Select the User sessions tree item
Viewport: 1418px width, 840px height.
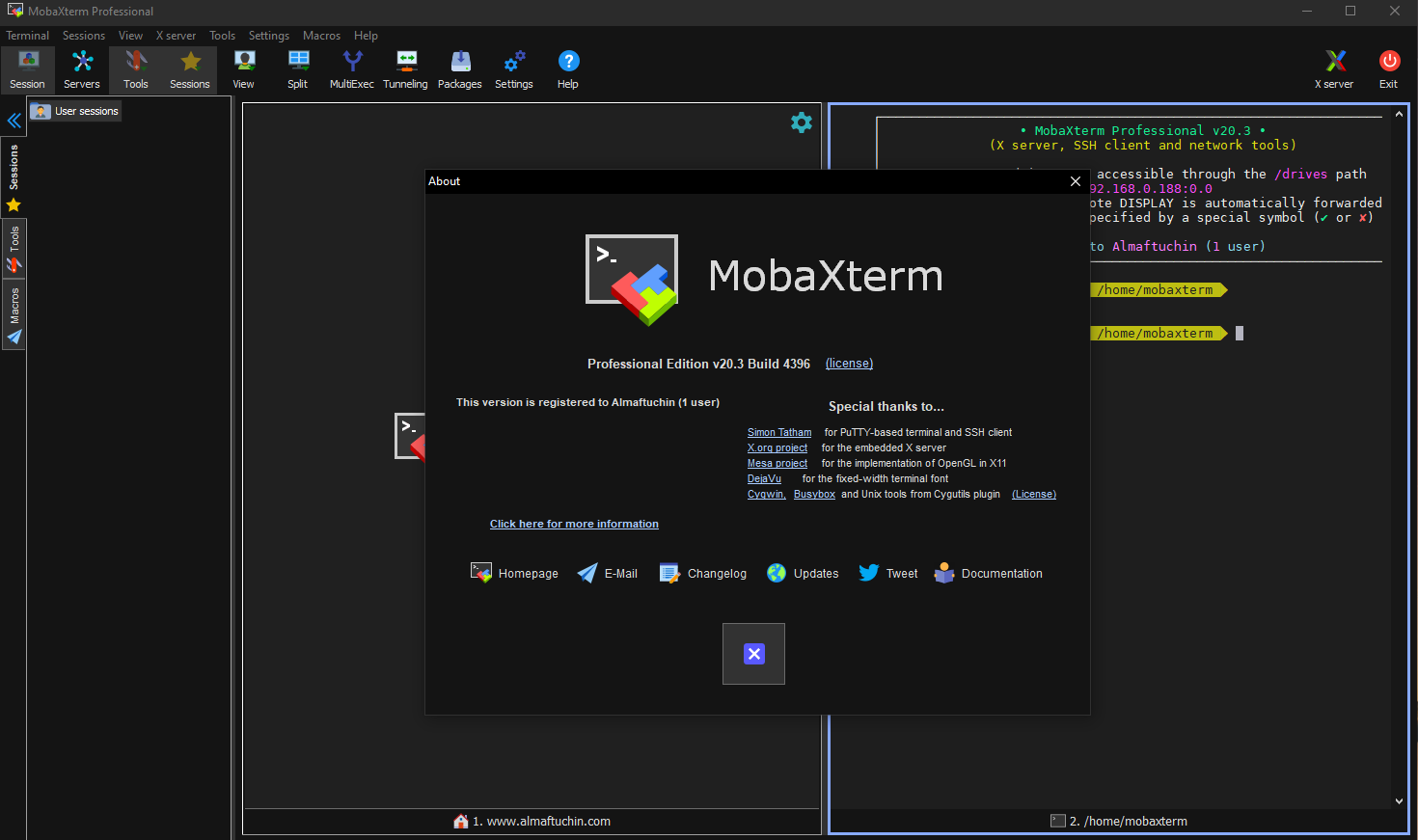click(x=75, y=111)
